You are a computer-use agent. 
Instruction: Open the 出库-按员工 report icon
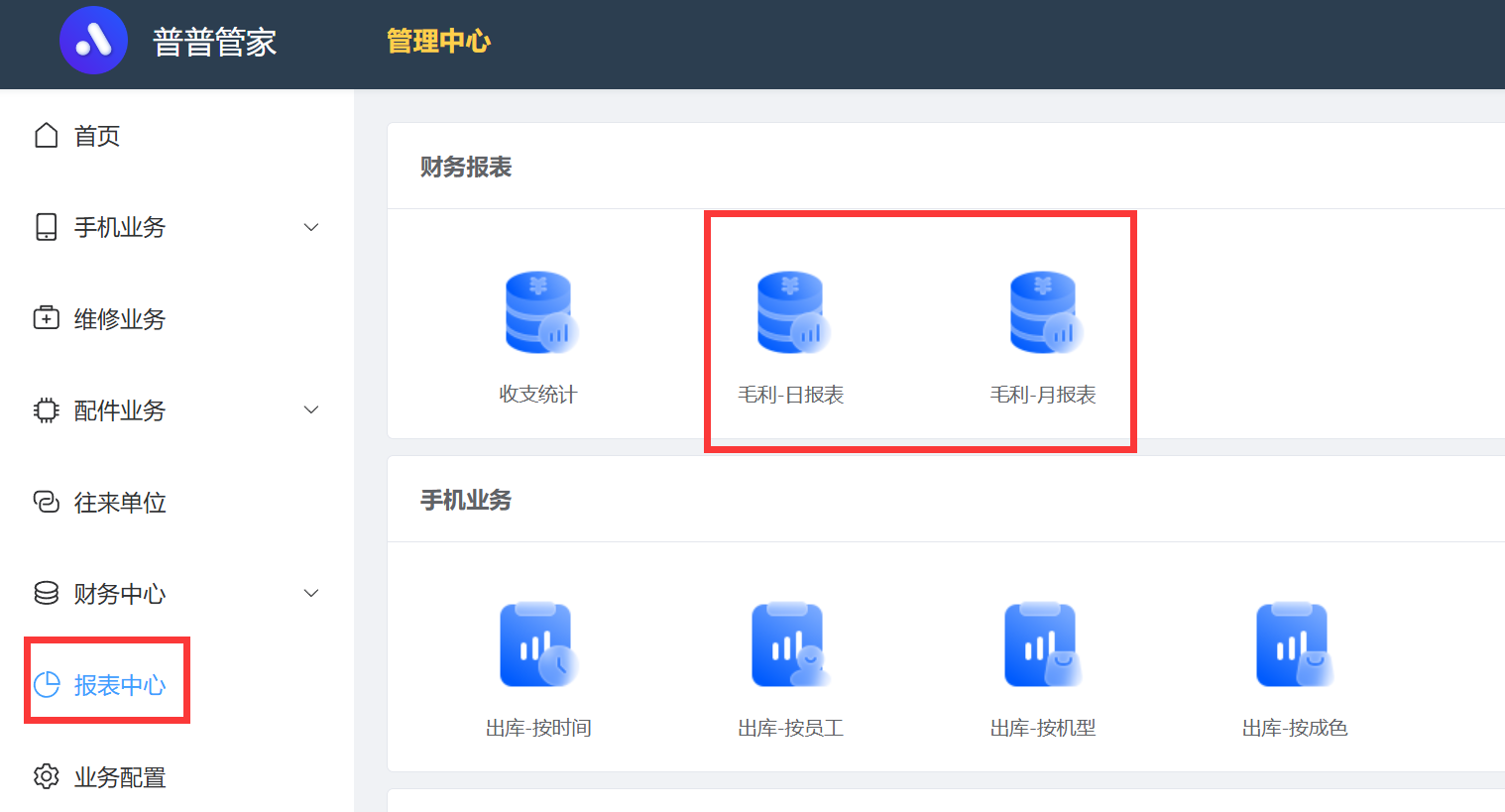pos(790,644)
